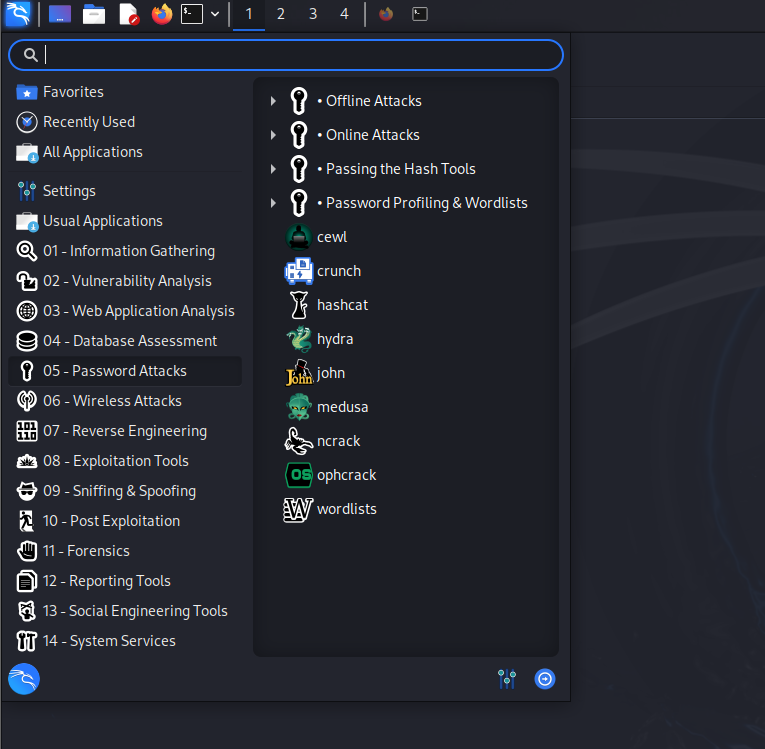Screen dimensions: 765x749
Task: Select 08 - Exploitation Tools category
Action: point(116,461)
